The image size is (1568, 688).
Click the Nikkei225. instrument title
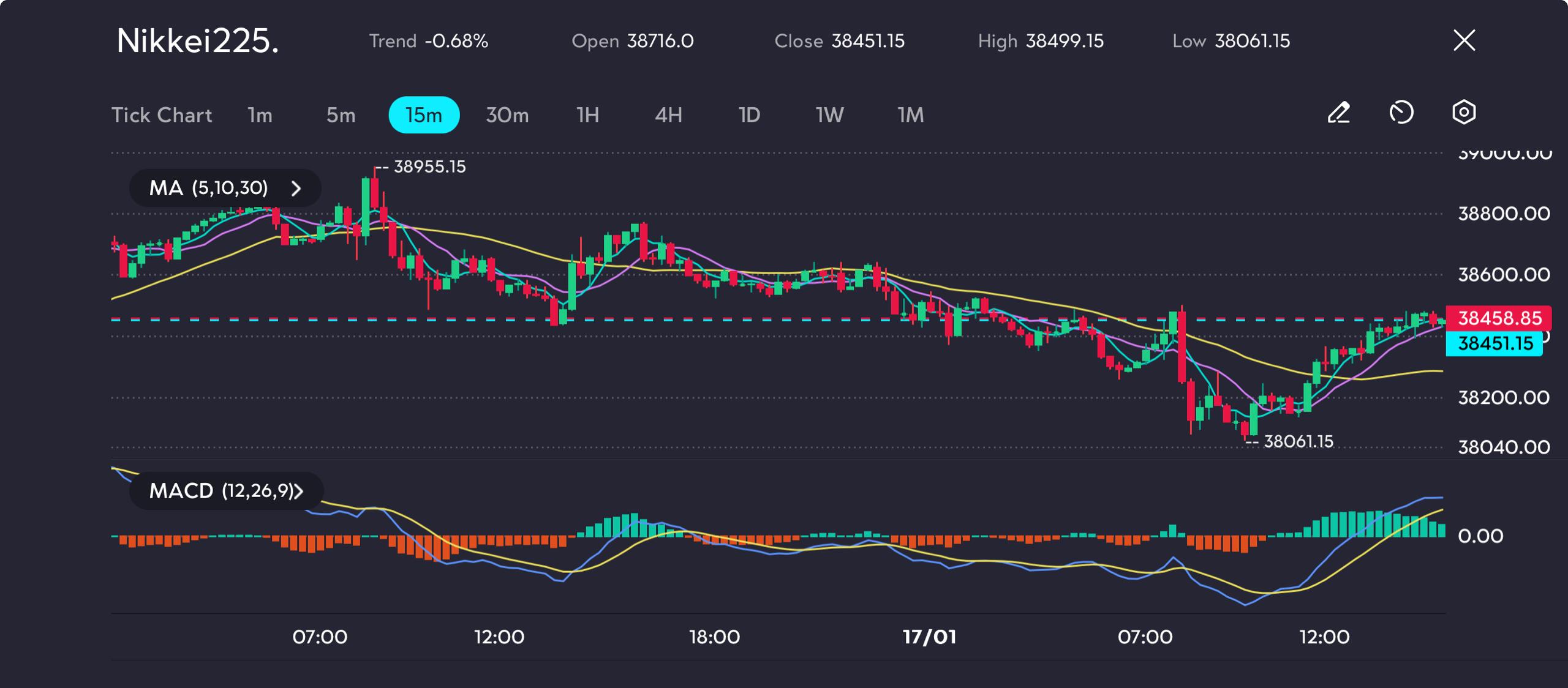197,41
